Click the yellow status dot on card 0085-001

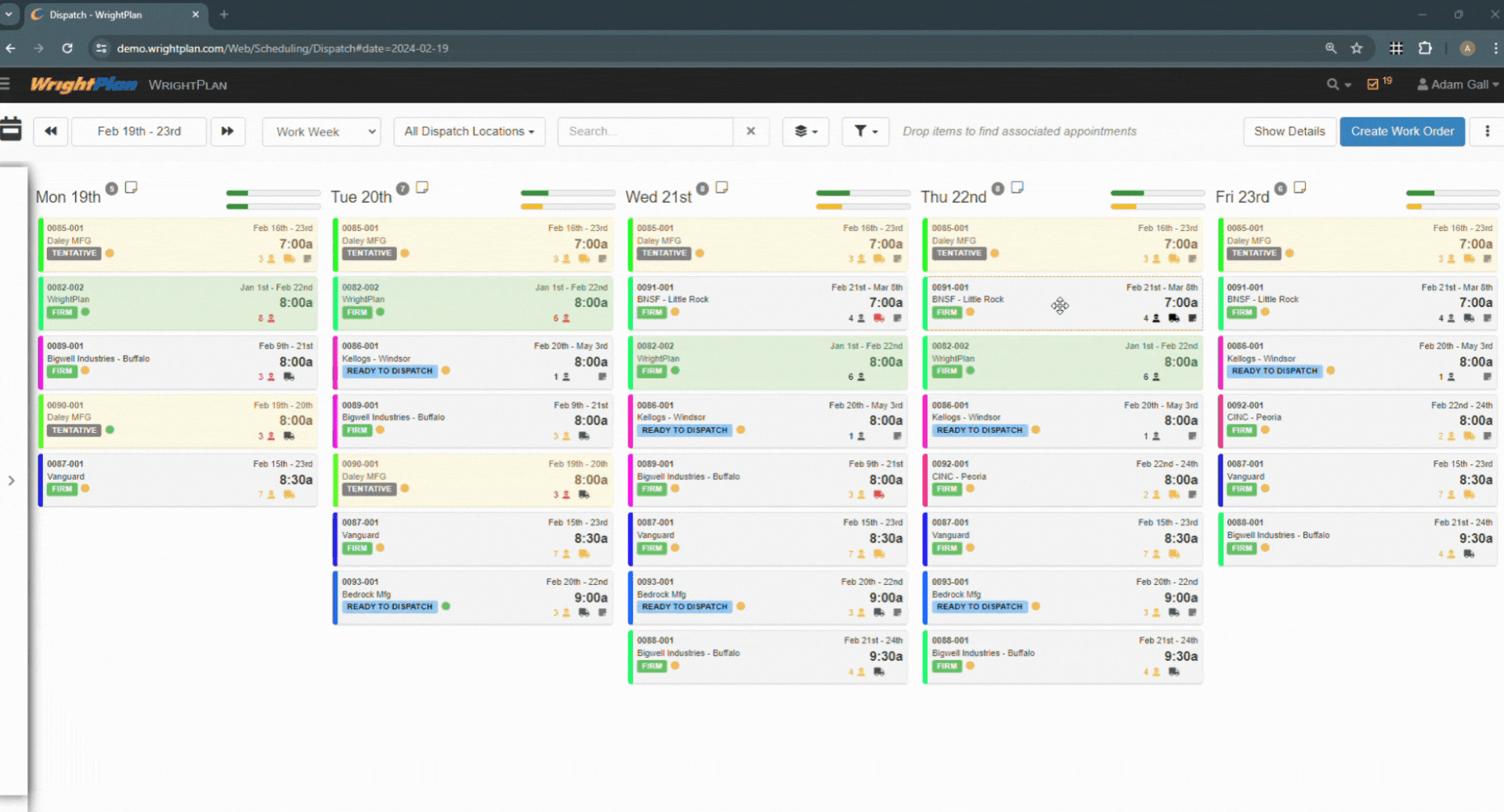110,254
